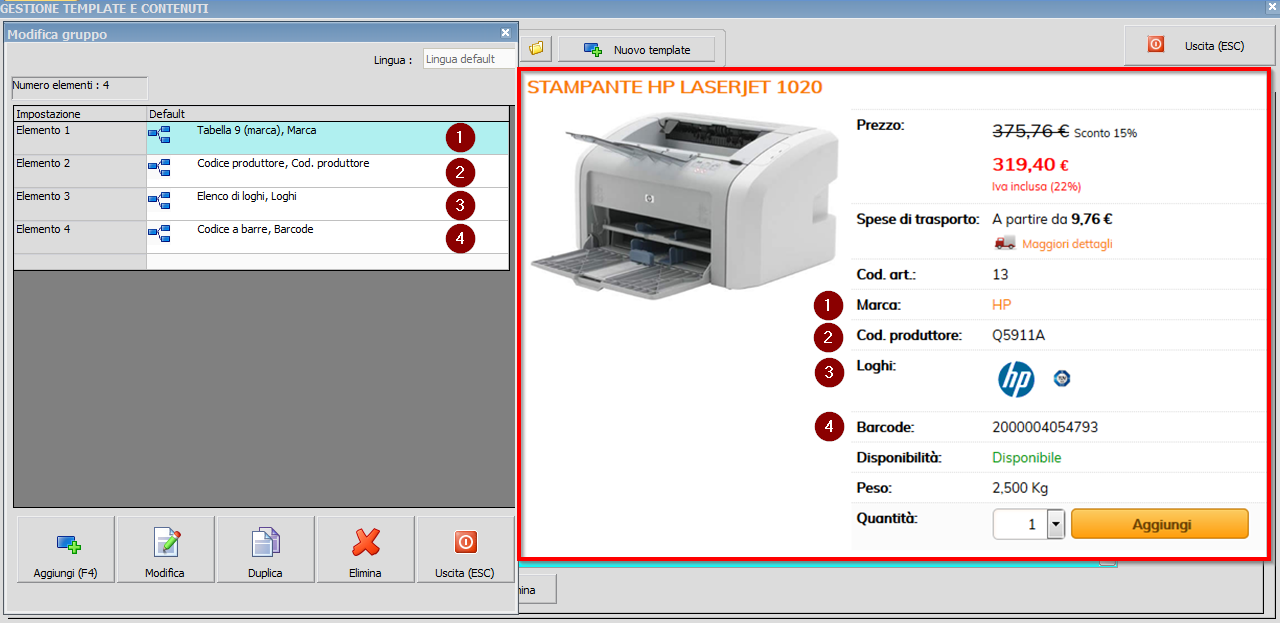The image size is (1280, 623).
Task: Click the Default column header
Action: tap(328, 114)
